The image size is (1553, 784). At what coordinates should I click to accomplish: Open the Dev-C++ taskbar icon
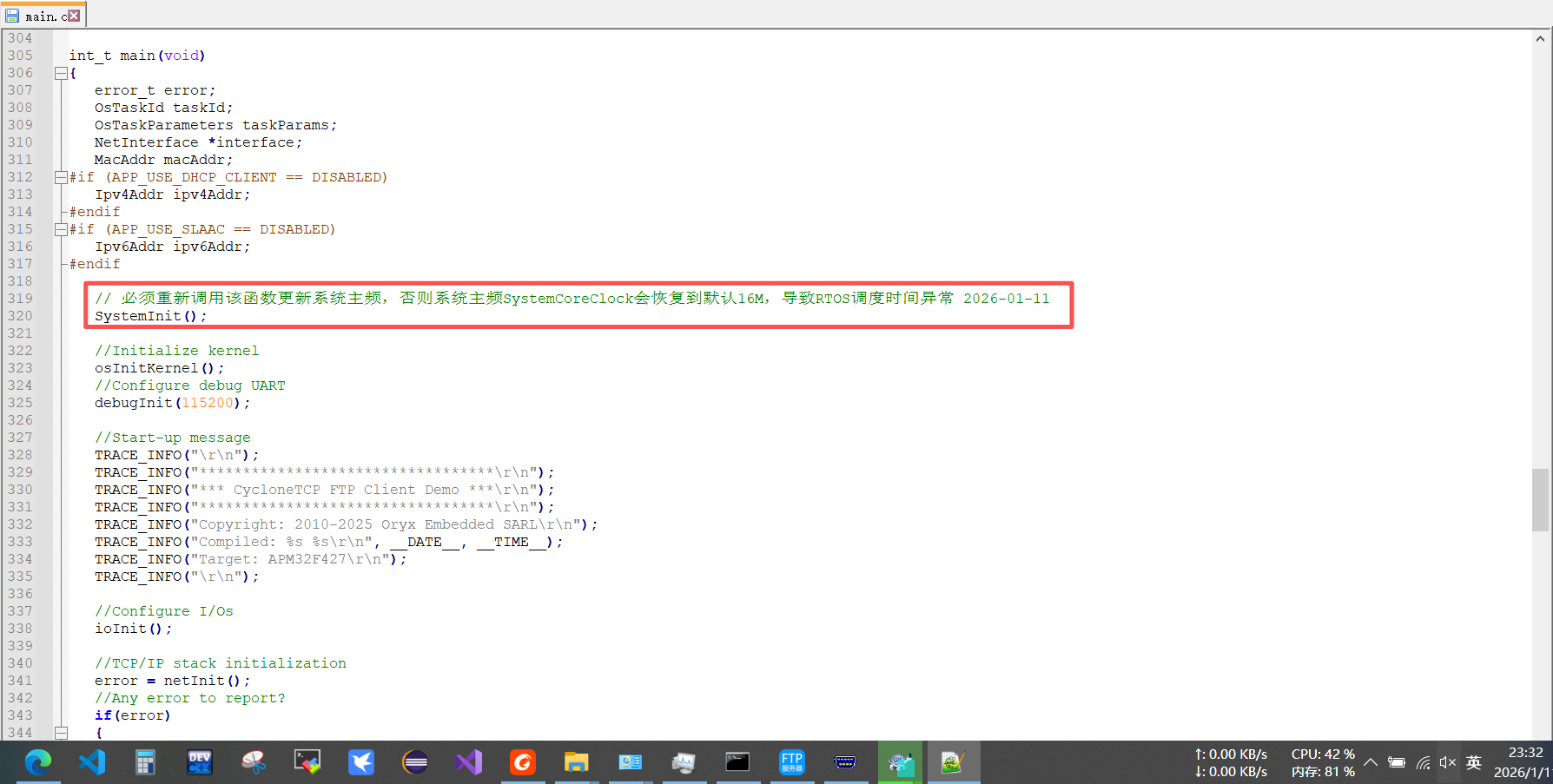coord(200,762)
